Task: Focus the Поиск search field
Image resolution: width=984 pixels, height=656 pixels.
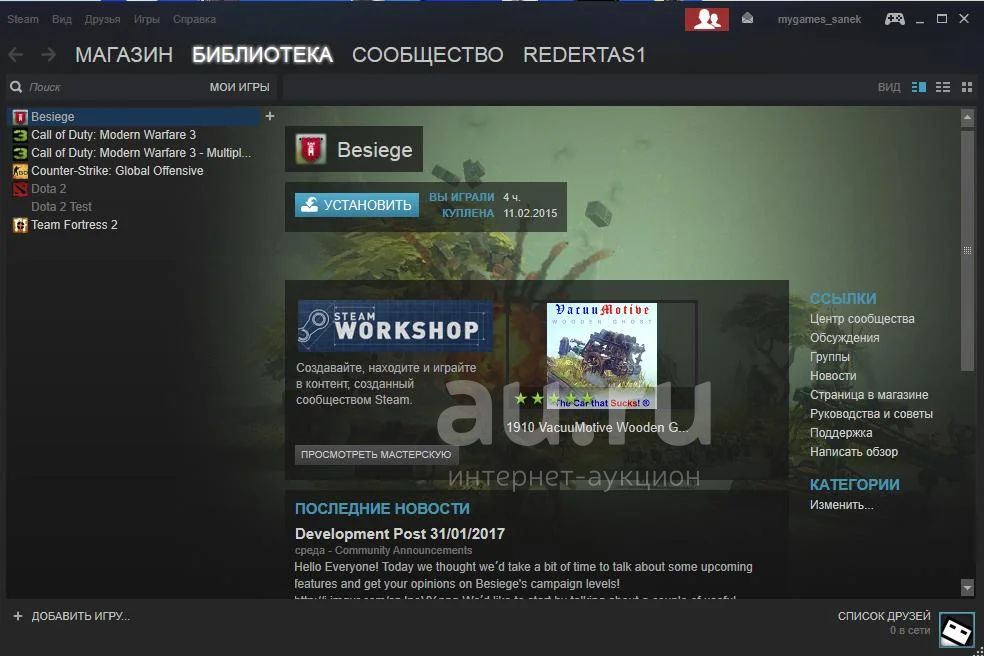Action: [113, 87]
